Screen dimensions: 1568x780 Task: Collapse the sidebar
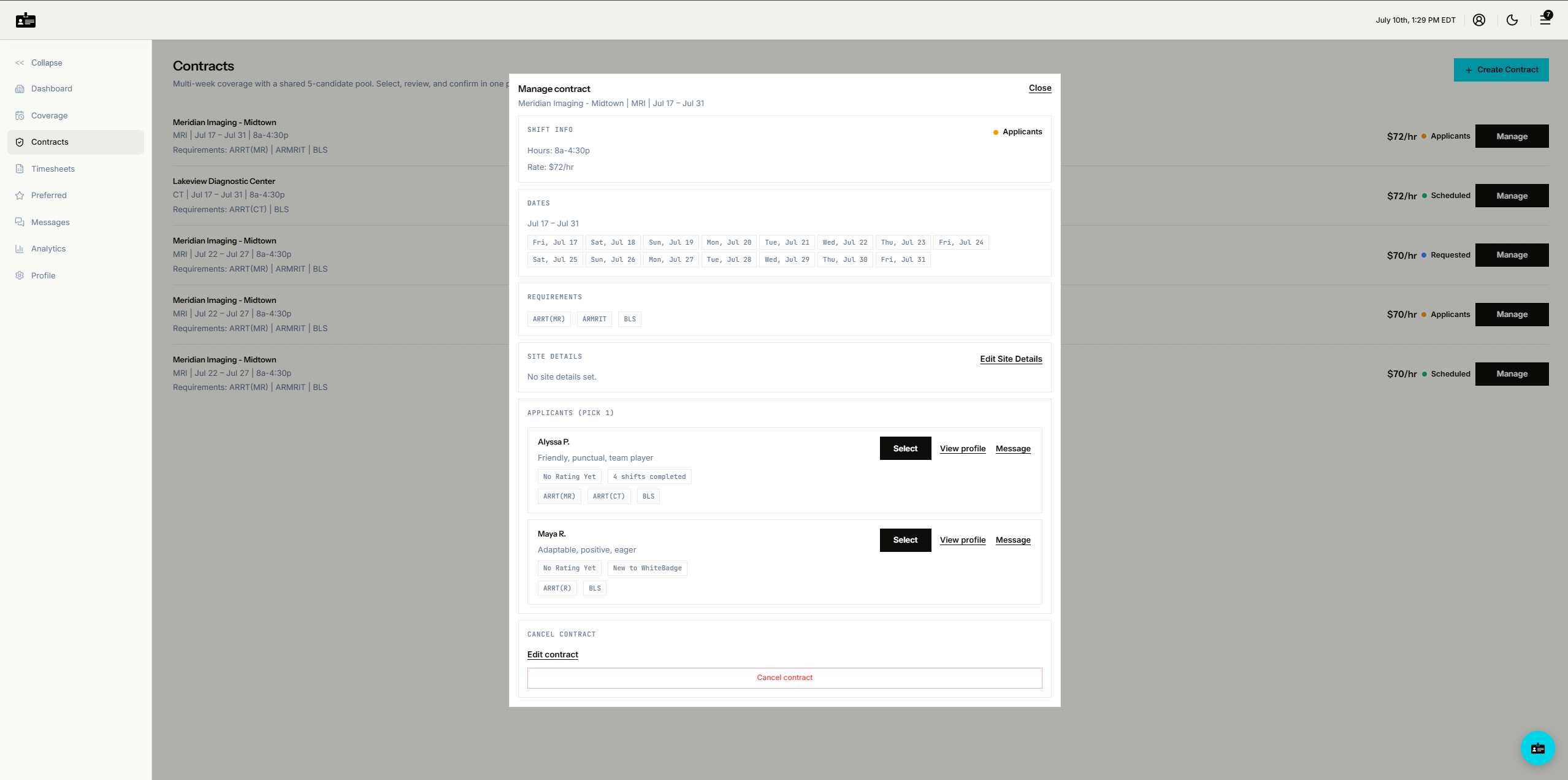(x=39, y=63)
